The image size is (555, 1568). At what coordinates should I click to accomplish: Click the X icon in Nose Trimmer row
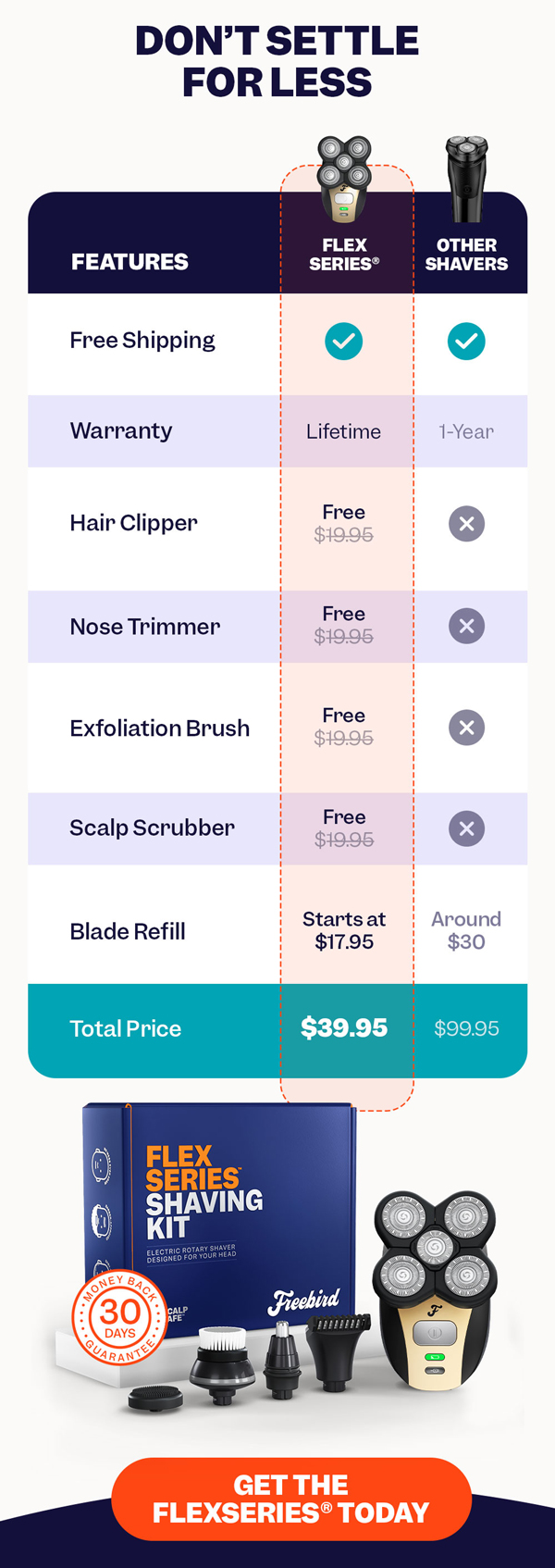tap(466, 626)
